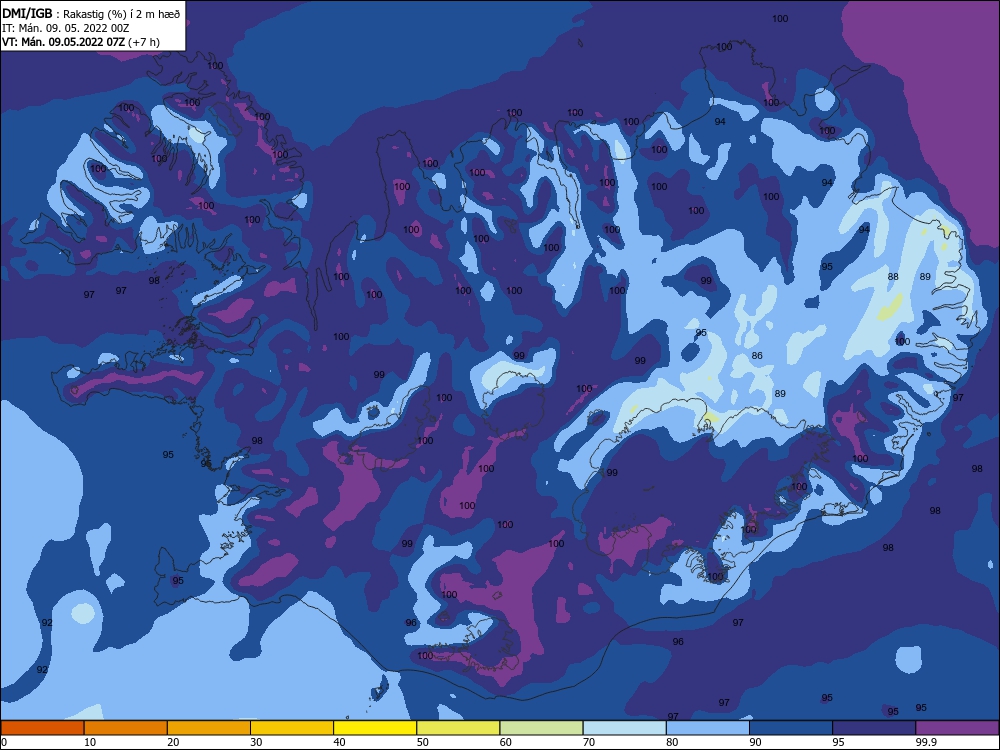Click the legend tick label '70'

589,742
